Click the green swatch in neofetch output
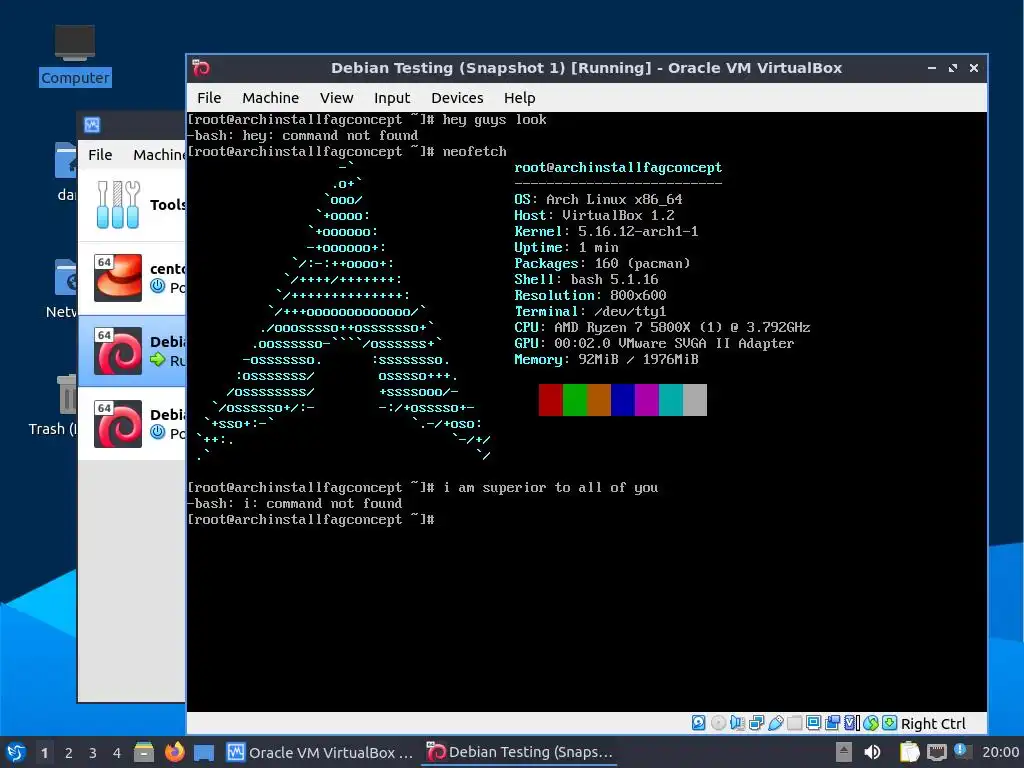 (x=575, y=400)
